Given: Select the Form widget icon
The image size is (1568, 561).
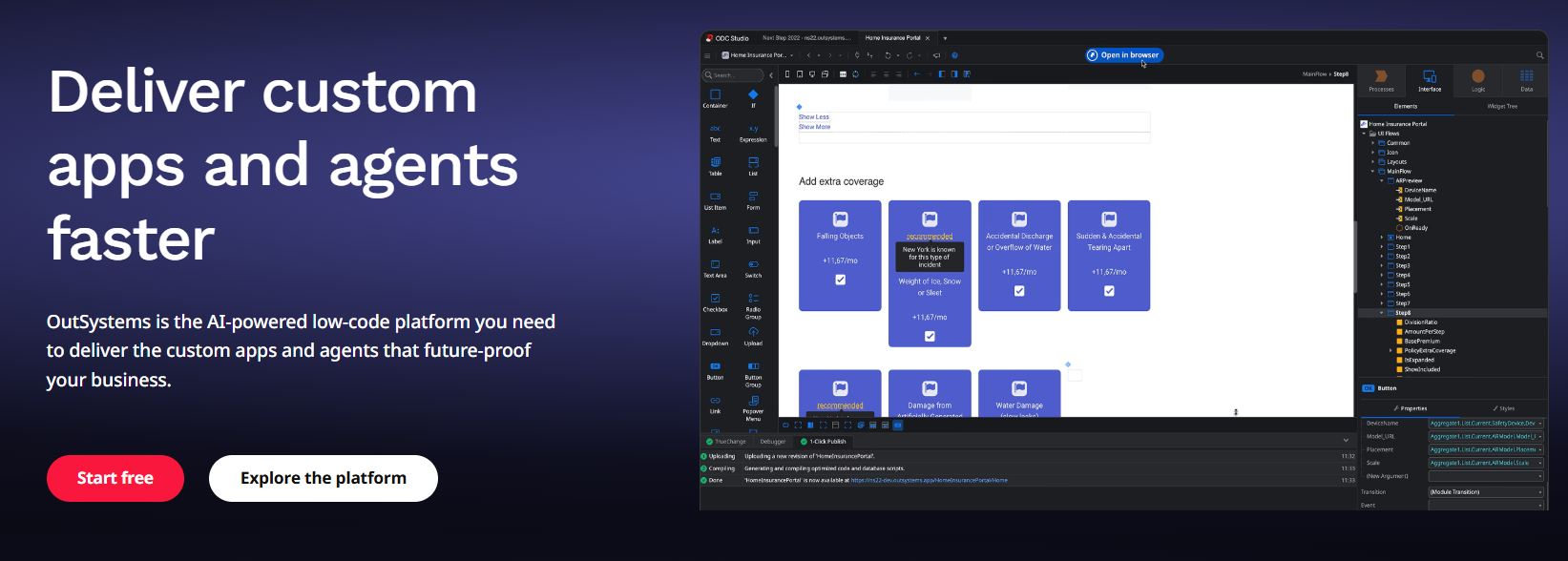Looking at the screenshot, I should click(753, 197).
